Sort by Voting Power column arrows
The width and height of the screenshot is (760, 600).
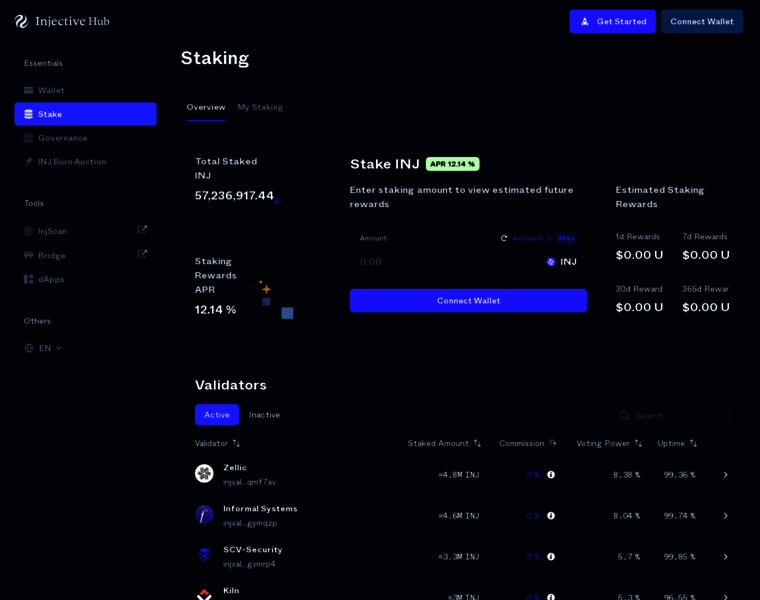638,443
